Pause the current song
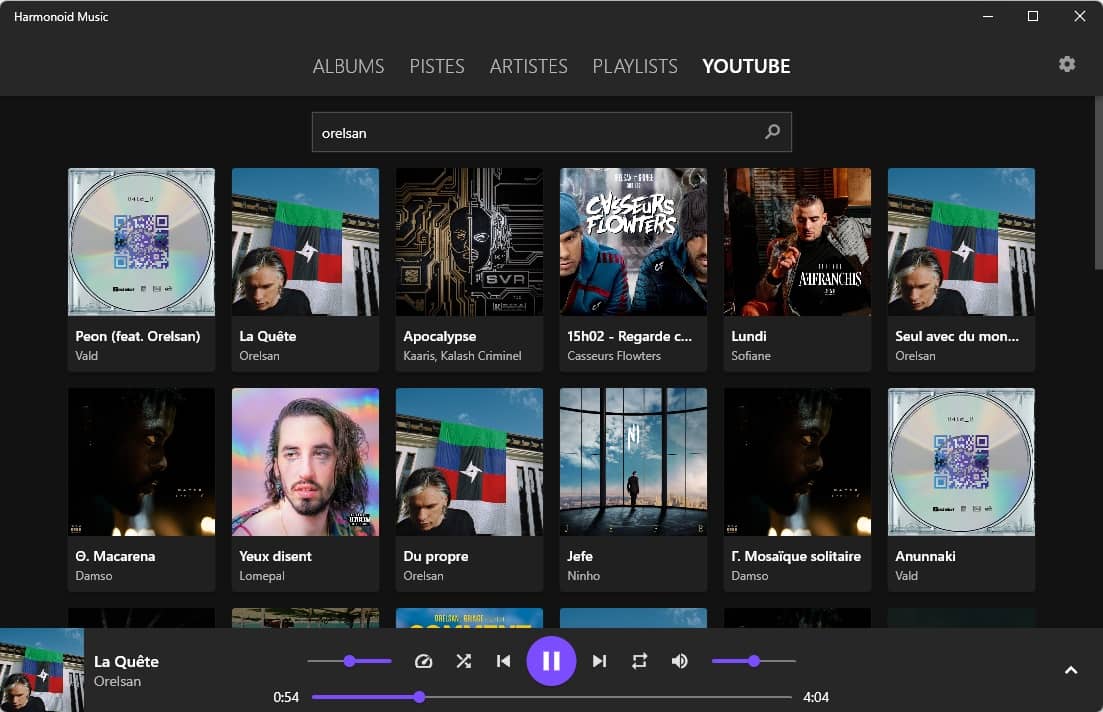The width and height of the screenshot is (1103, 712). tap(552, 661)
